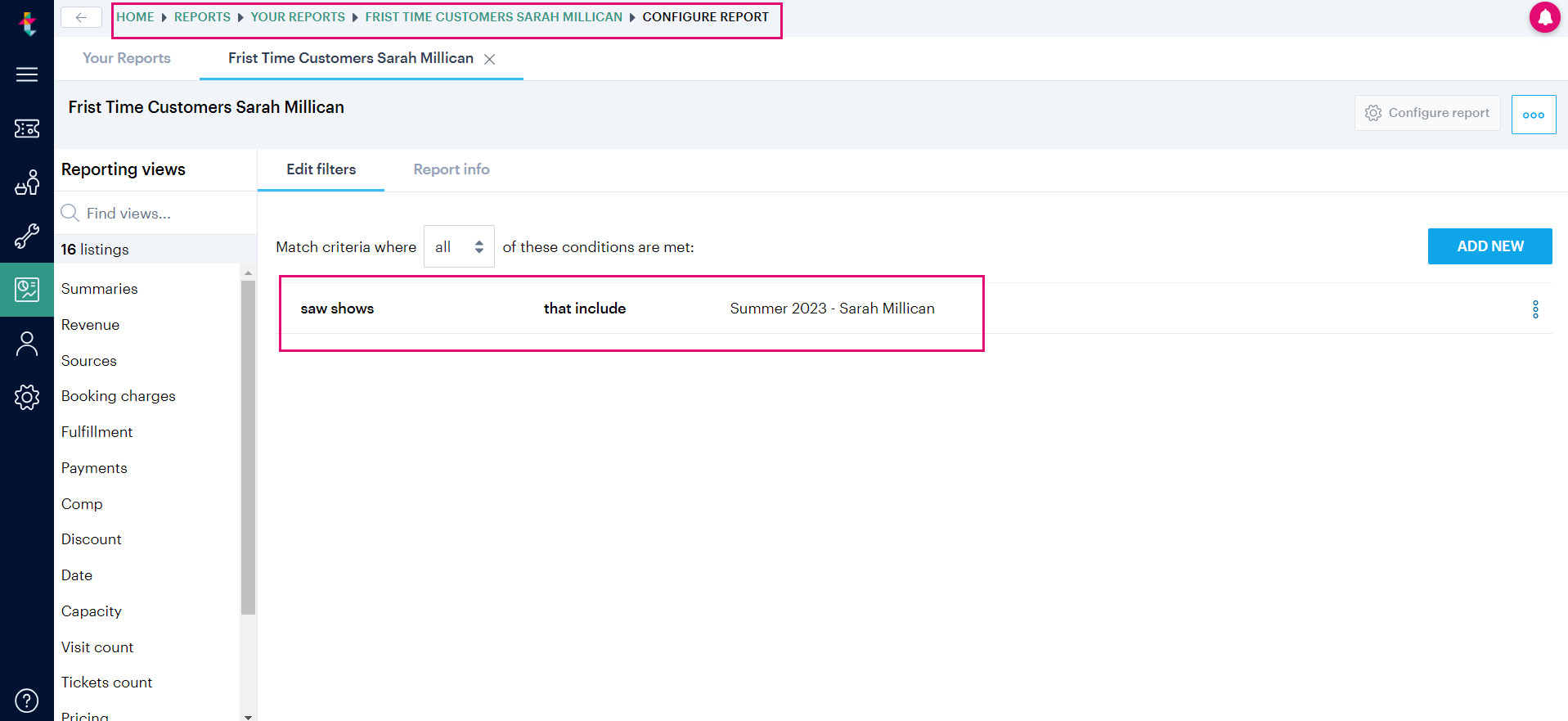Screen dimensions: 1568x721
Task: Select the reports chart icon in the sidebar
Action: tap(27, 290)
